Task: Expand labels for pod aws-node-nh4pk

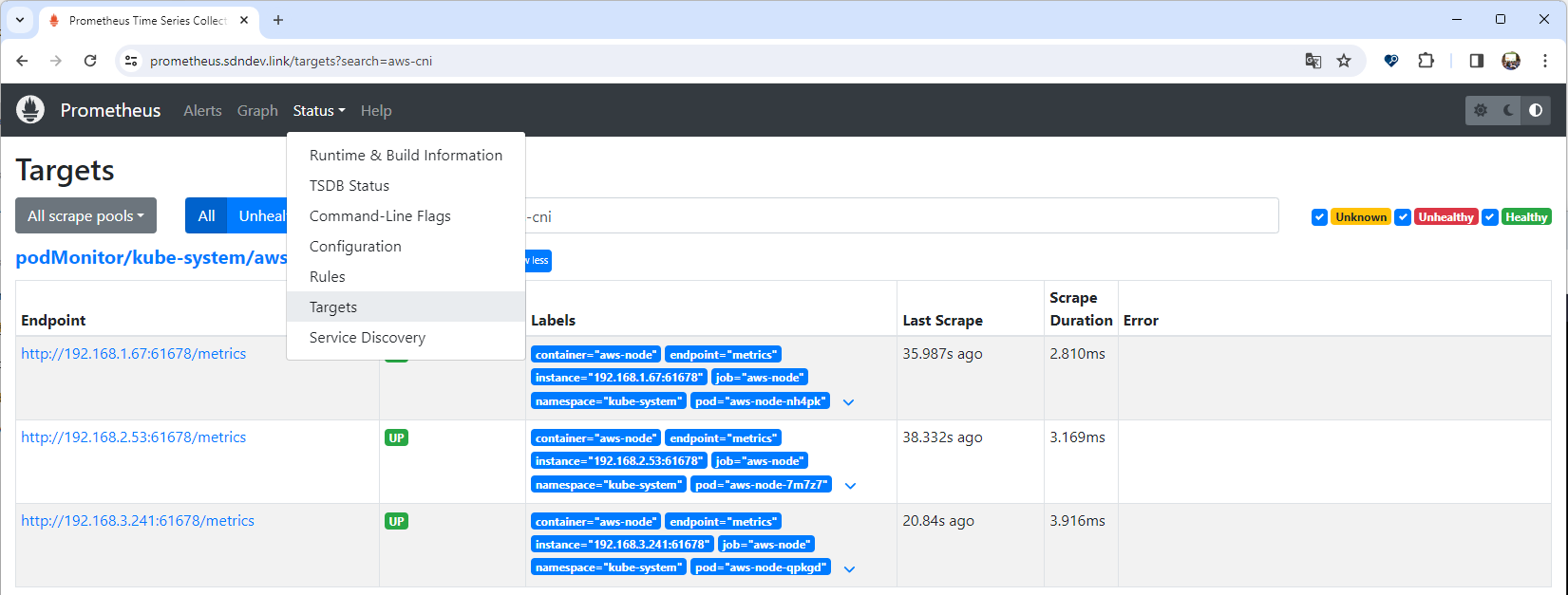Action: [x=849, y=402]
